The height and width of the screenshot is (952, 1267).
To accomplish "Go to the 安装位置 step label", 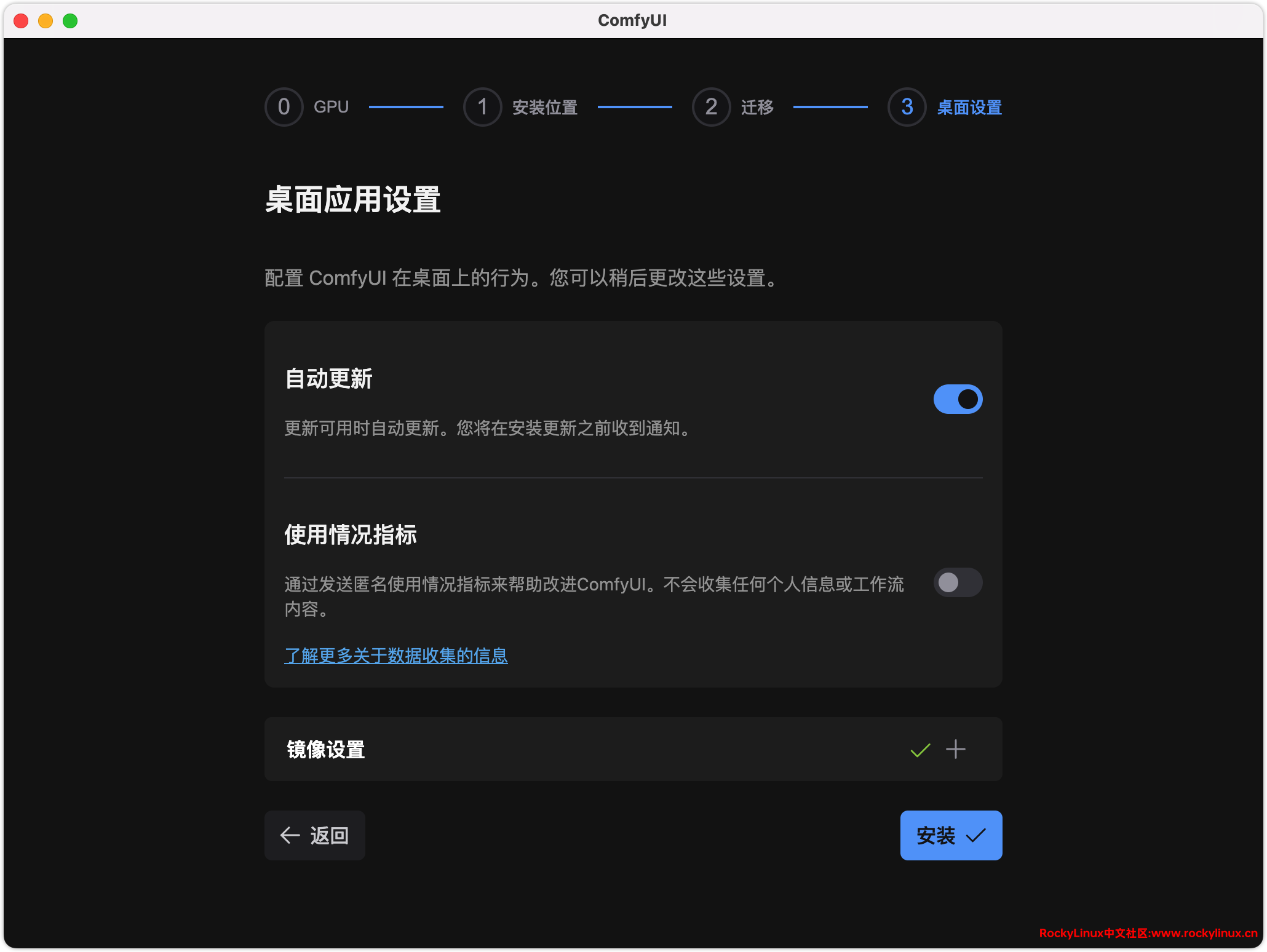I will pyautogui.click(x=545, y=108).
